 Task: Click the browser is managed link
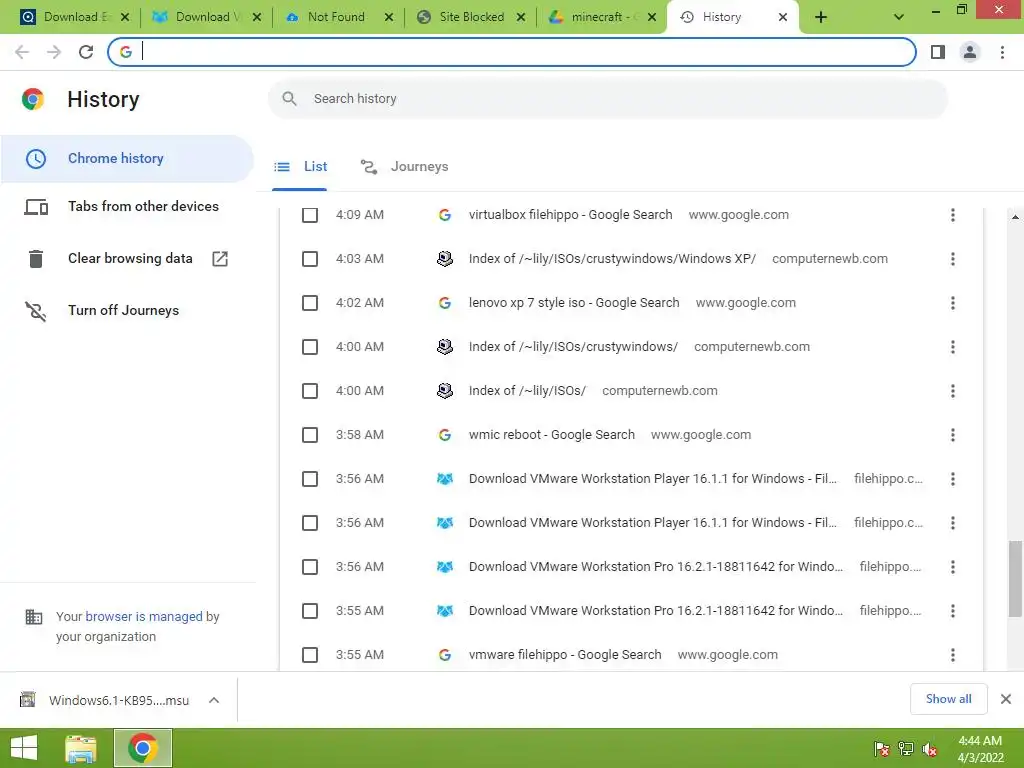coord(144,616)
